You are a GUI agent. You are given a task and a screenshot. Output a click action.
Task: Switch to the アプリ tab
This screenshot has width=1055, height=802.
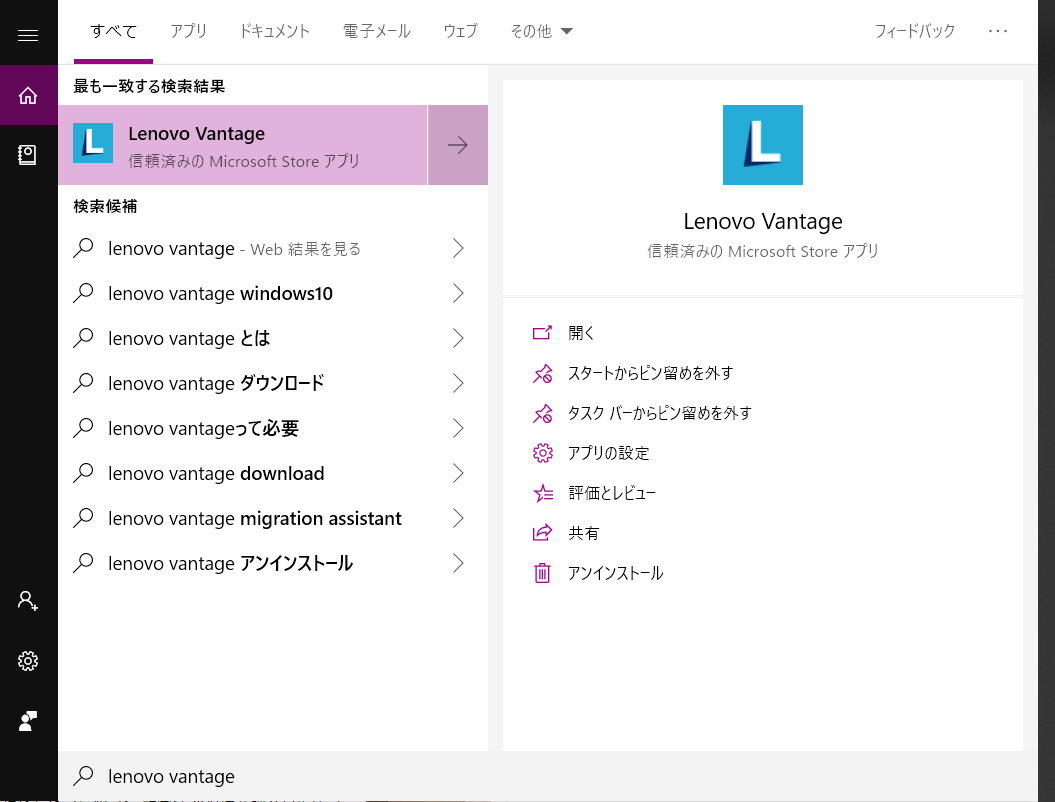pyautogui.click(x=188, y=31)
